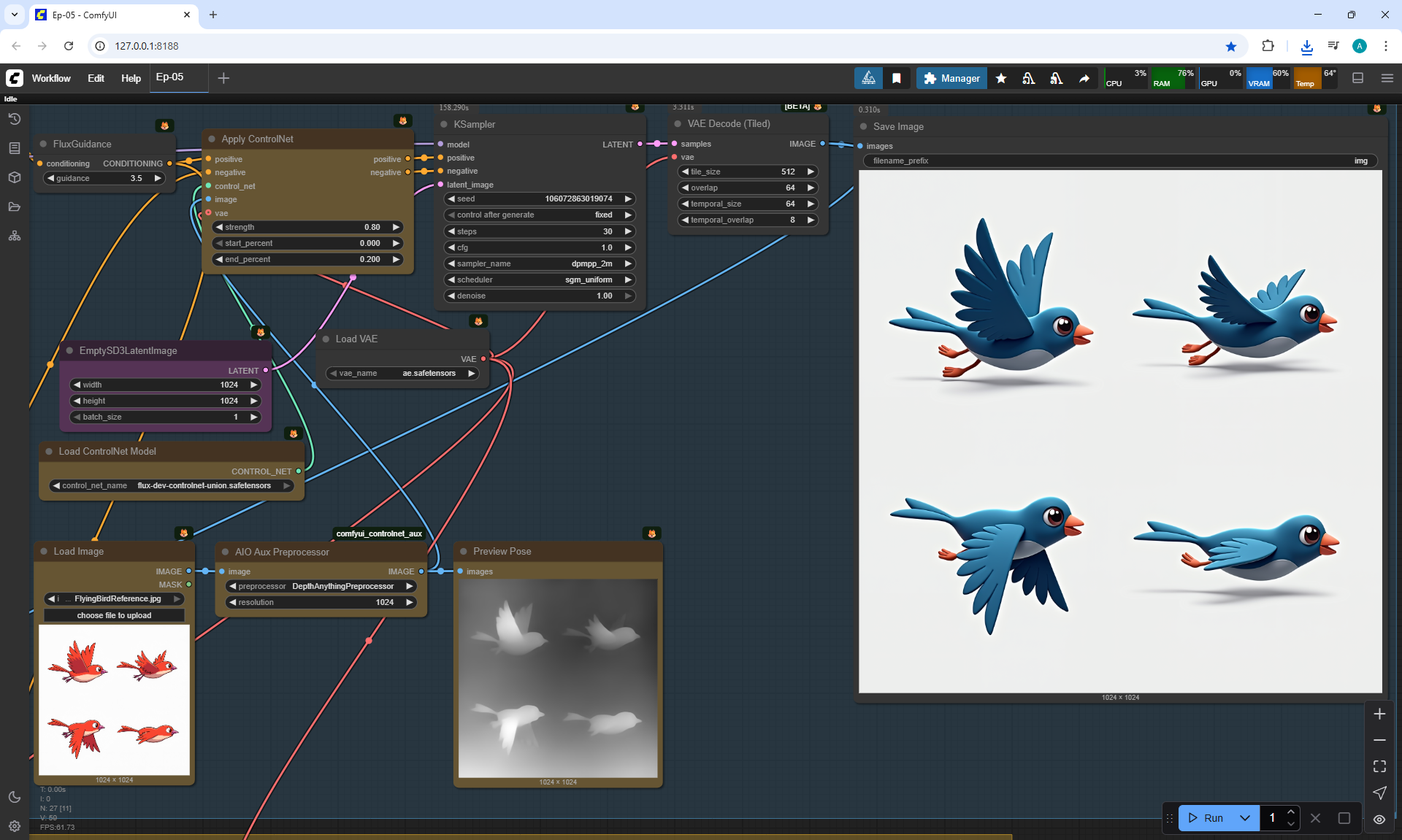Click fit view icon in canvas controls
Viewport: 1402px width, 840px height.
(1379, 766)
